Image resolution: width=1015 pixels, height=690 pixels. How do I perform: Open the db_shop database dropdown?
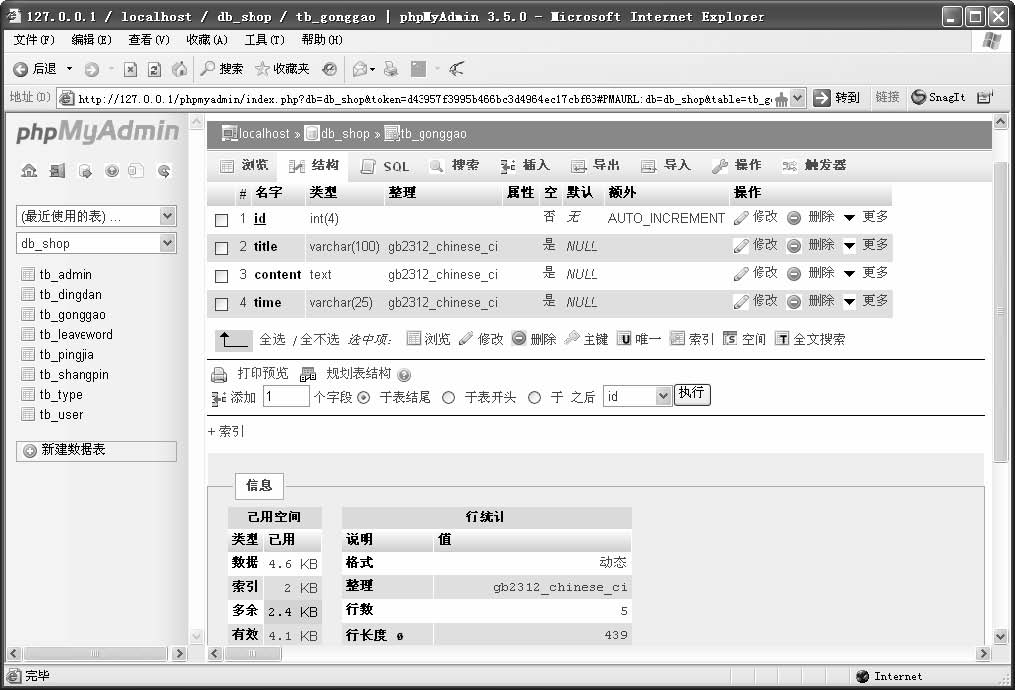click(x=96, y=243)
